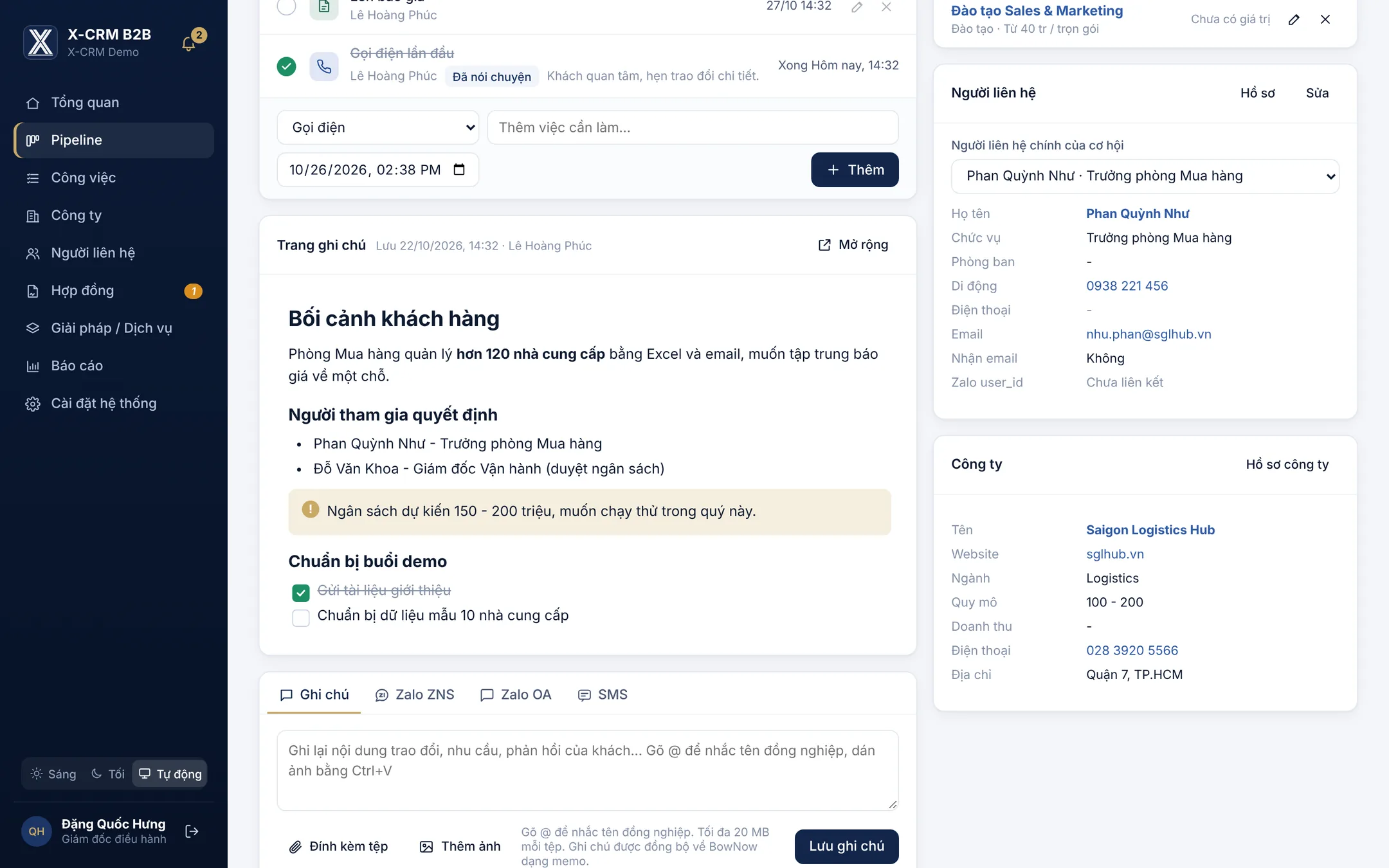
Task: Click the calendar icon in the date field
Action: tap(459, 170)
